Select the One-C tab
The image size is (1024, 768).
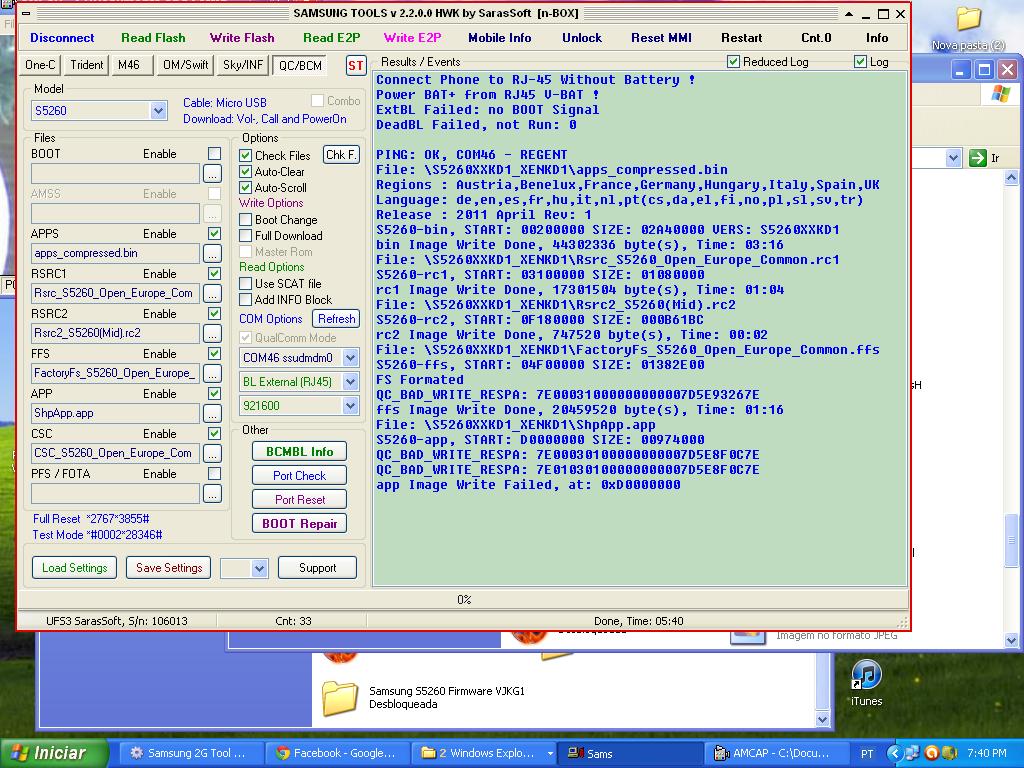40,65
